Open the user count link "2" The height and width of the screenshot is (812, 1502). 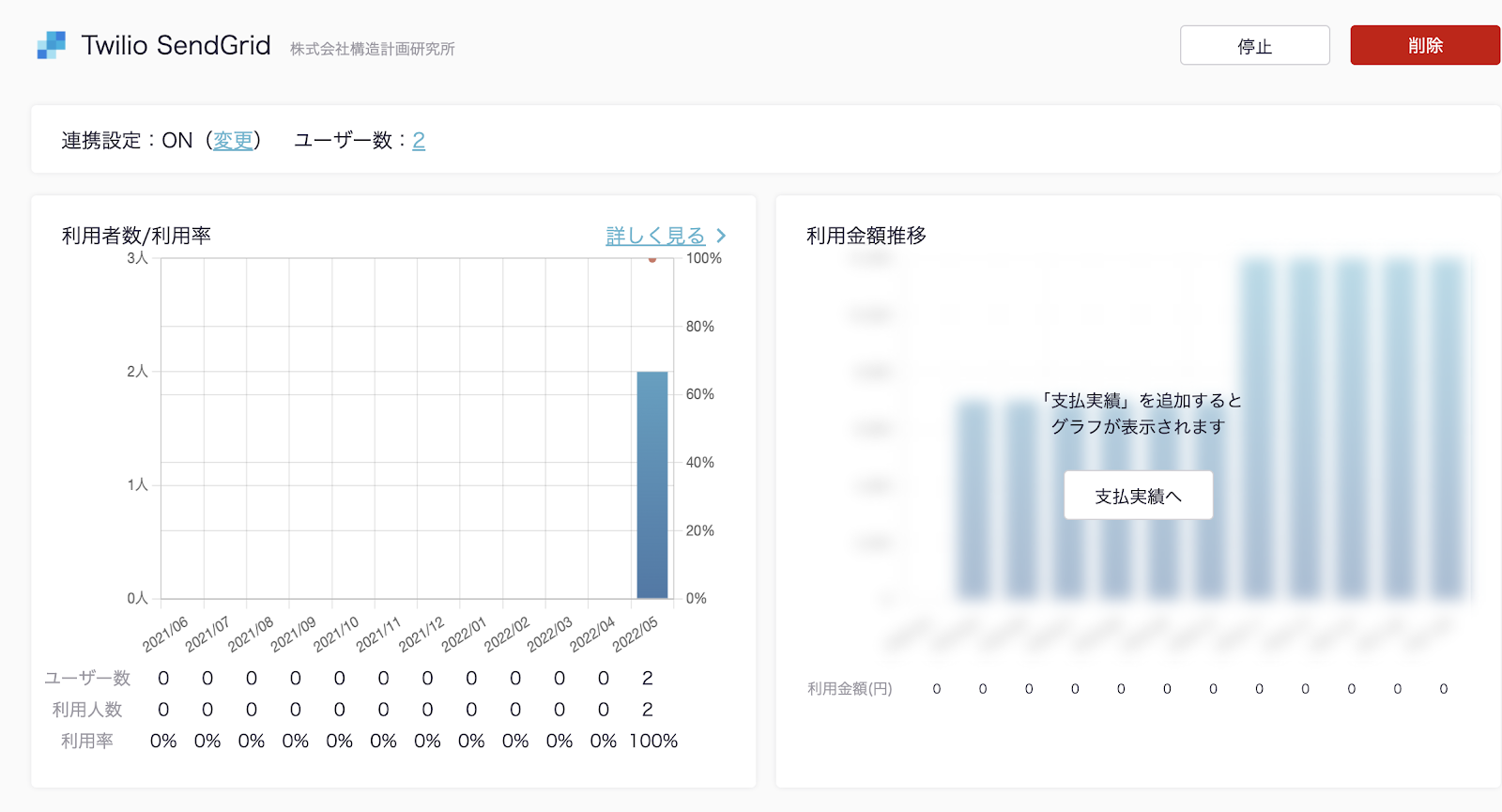pyautogui.click(x=419, y=141)
